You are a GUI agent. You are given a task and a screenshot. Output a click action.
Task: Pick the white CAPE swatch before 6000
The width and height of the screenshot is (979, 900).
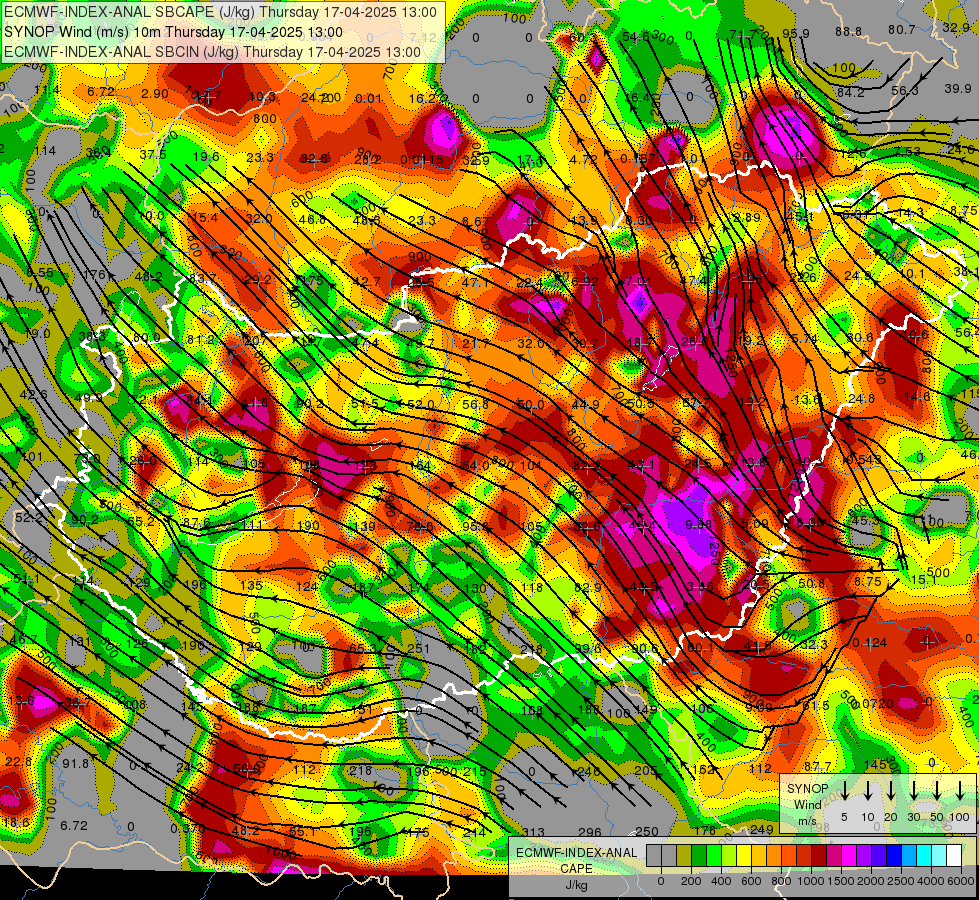(x=953, y=855)
